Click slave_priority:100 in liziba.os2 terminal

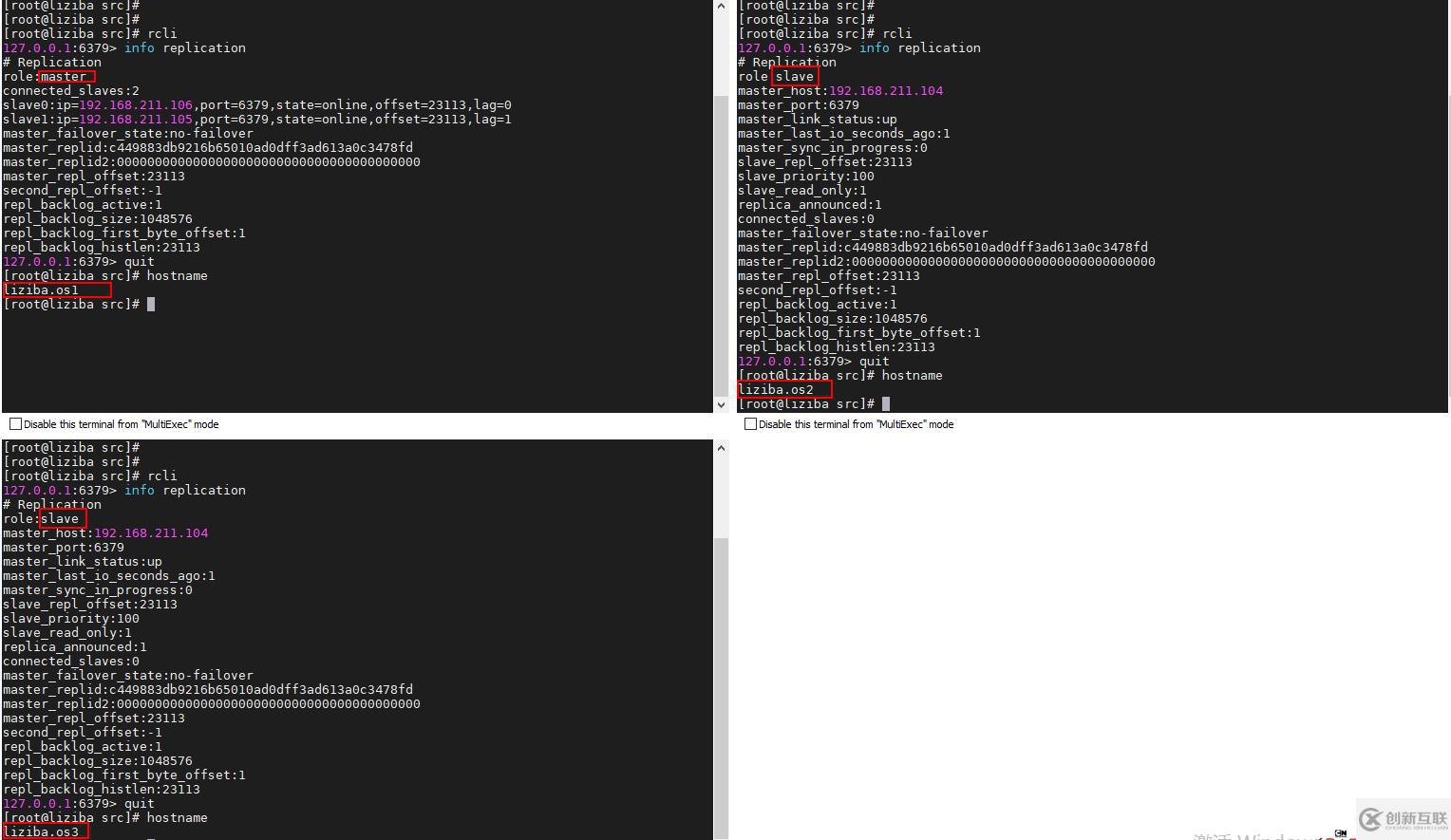(806, 177)
